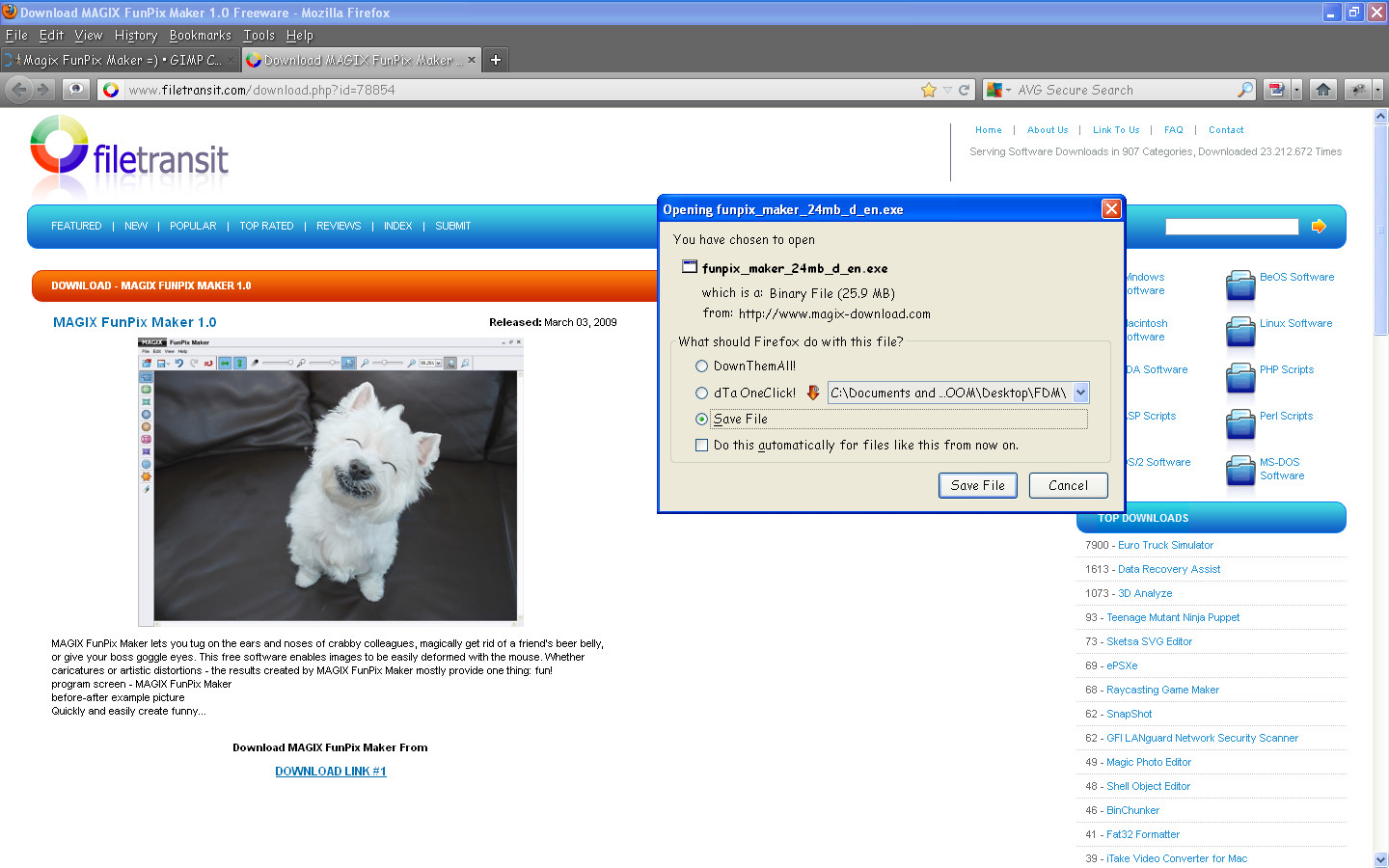Screen dimensions: 1389x868
Task: Click the Contact link
Action: click(x=1226, y=130)
